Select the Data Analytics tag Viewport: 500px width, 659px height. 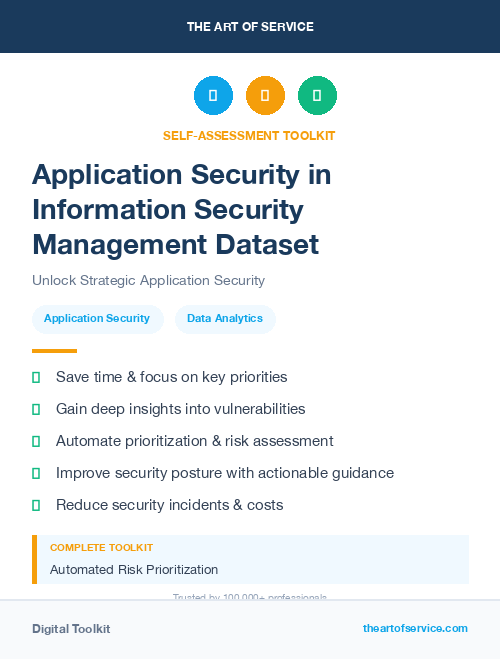point(225,319)
